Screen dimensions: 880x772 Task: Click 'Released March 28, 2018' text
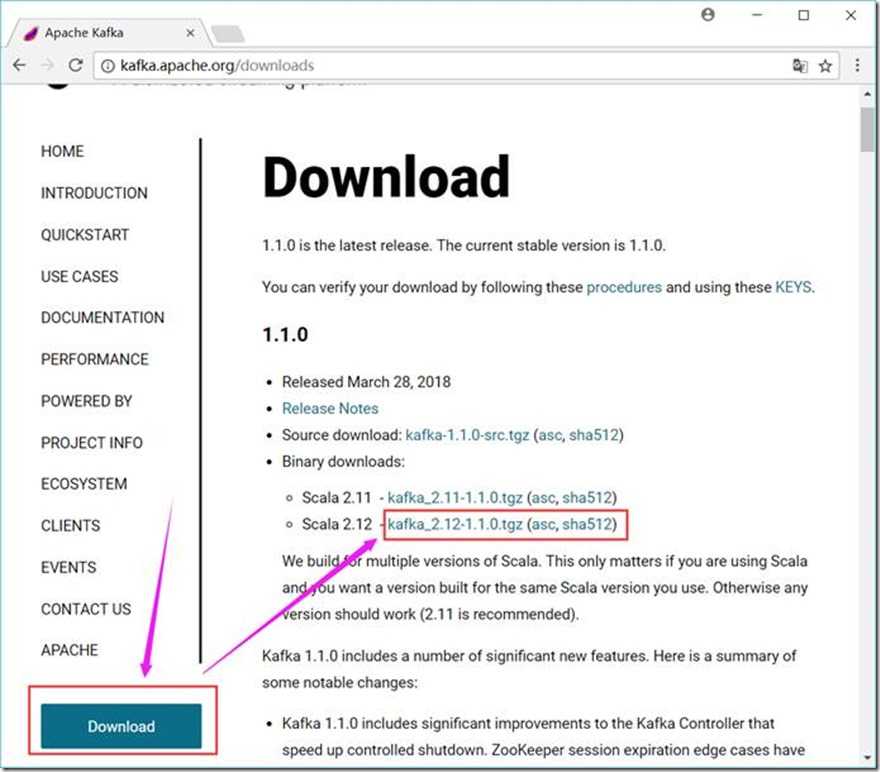click(366, 382)
